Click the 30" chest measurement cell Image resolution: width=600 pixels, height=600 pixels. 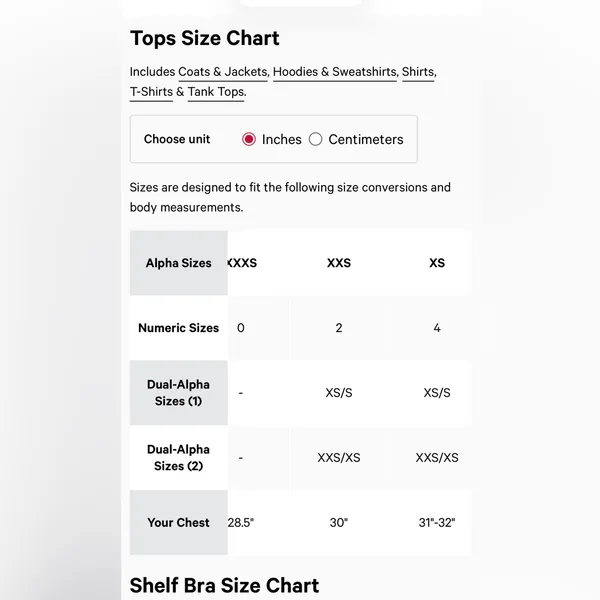(339, 522)
